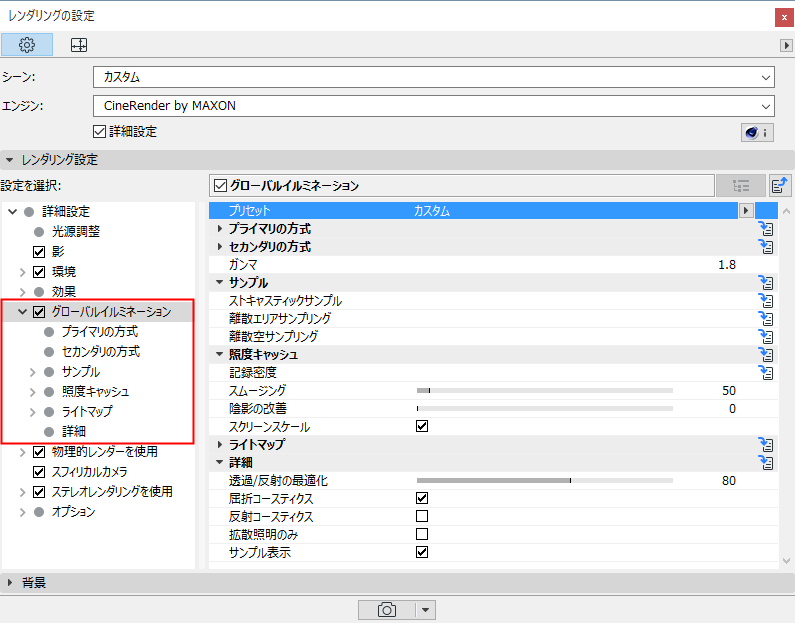Toggle the スクリーンスケール checkbox
The height and width of the screenshot is (623, 795).
422,426
